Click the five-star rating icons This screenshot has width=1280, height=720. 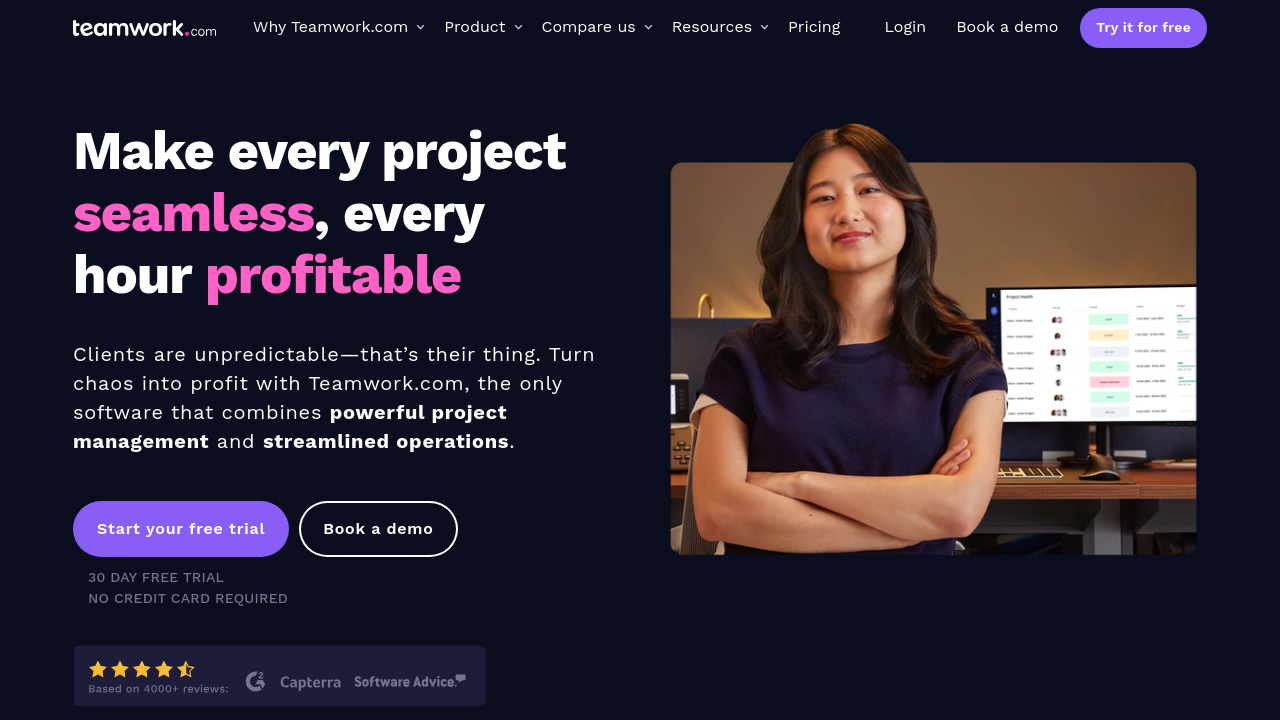142,669
